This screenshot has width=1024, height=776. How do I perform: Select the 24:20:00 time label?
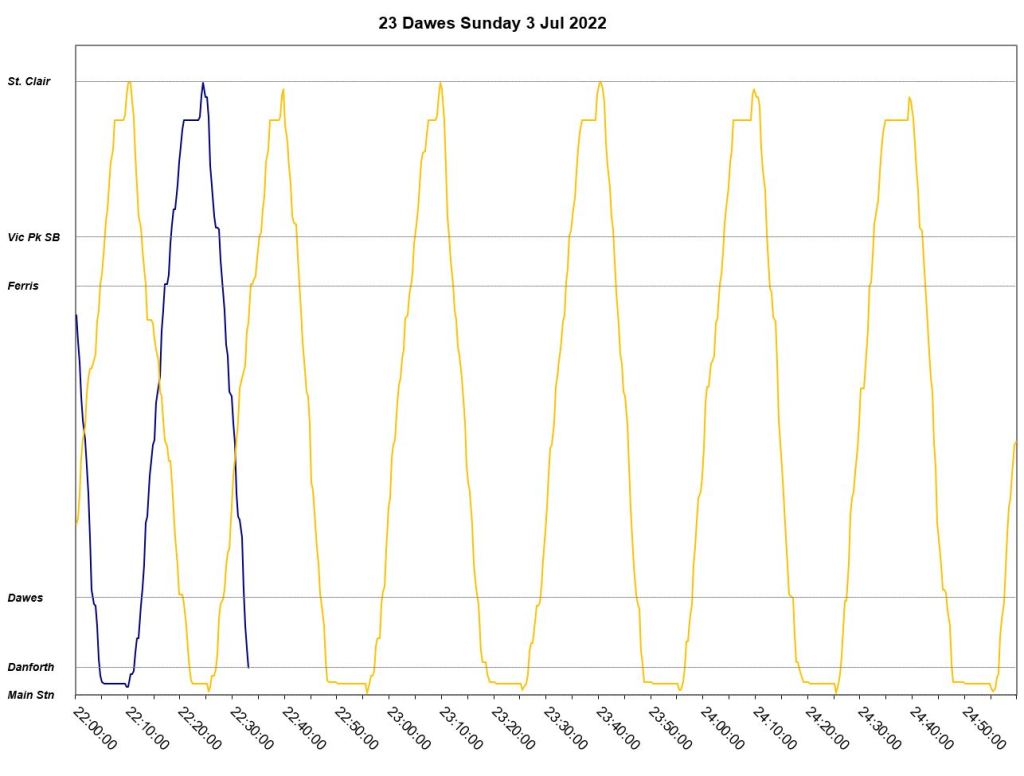click(x=828, y=729)
